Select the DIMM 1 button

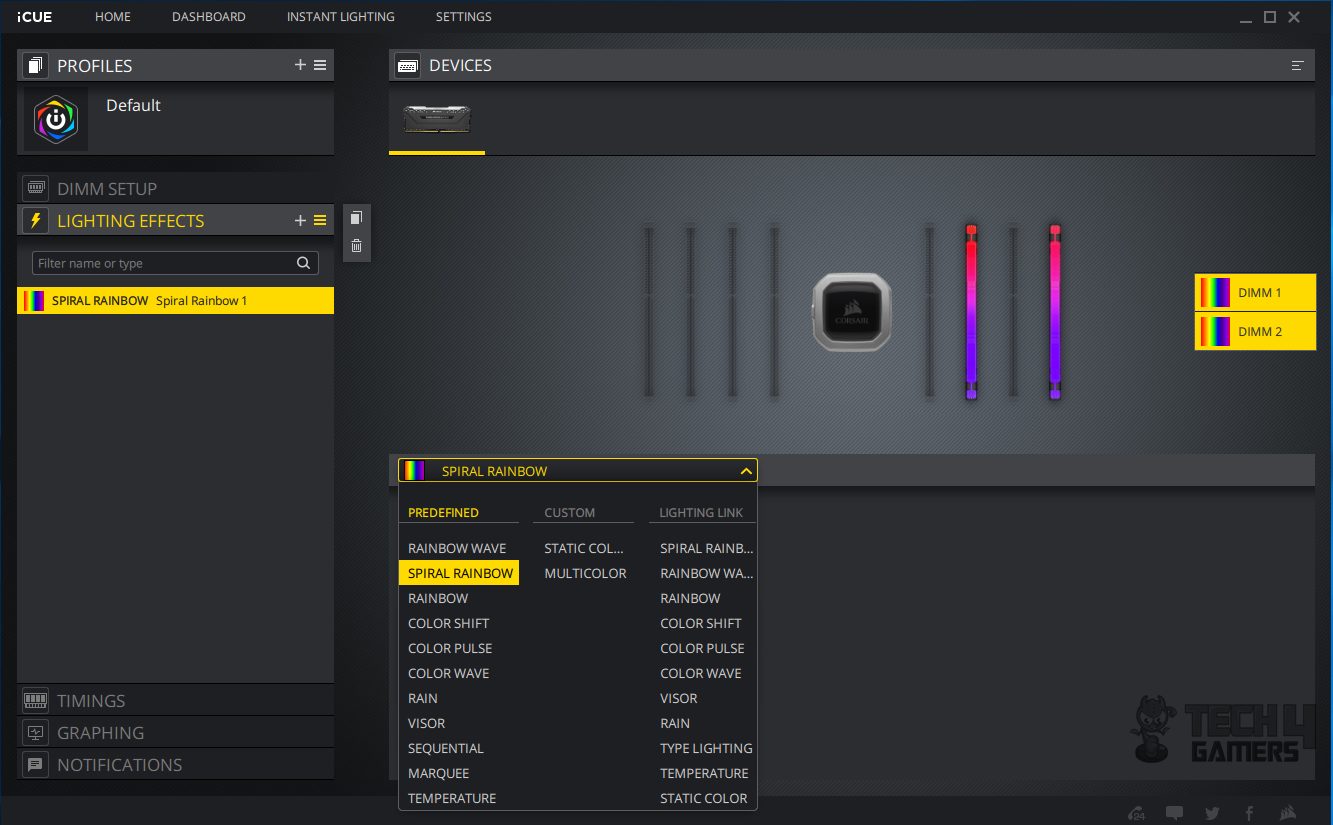[x=1255, y=293]
